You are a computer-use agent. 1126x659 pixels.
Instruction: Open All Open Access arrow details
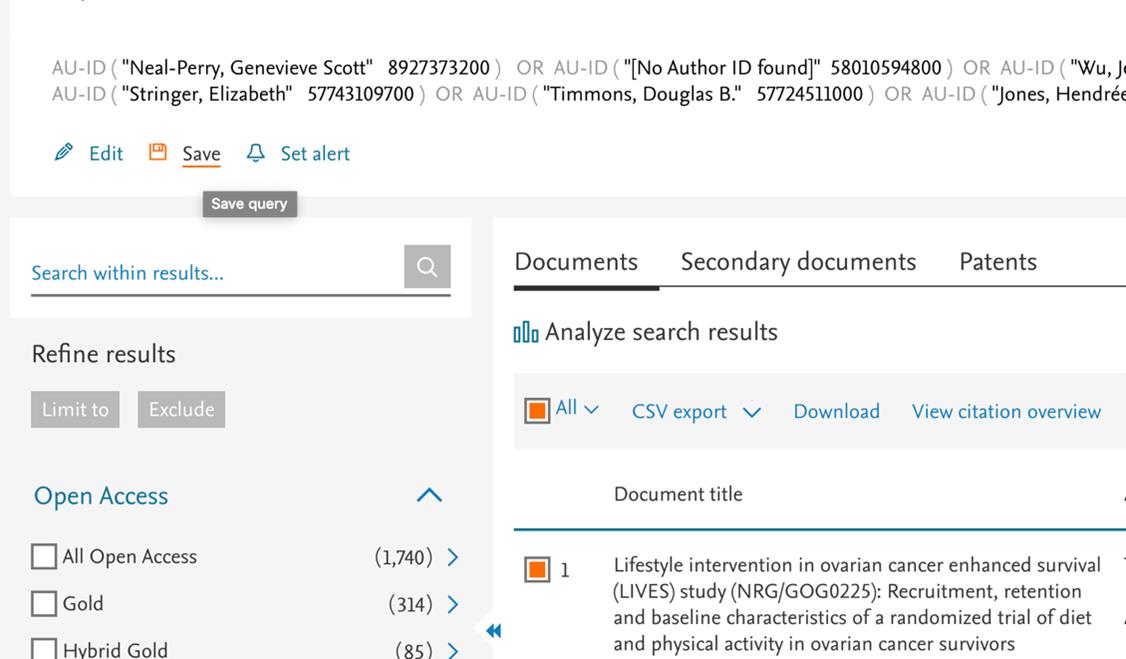[453, 557]
